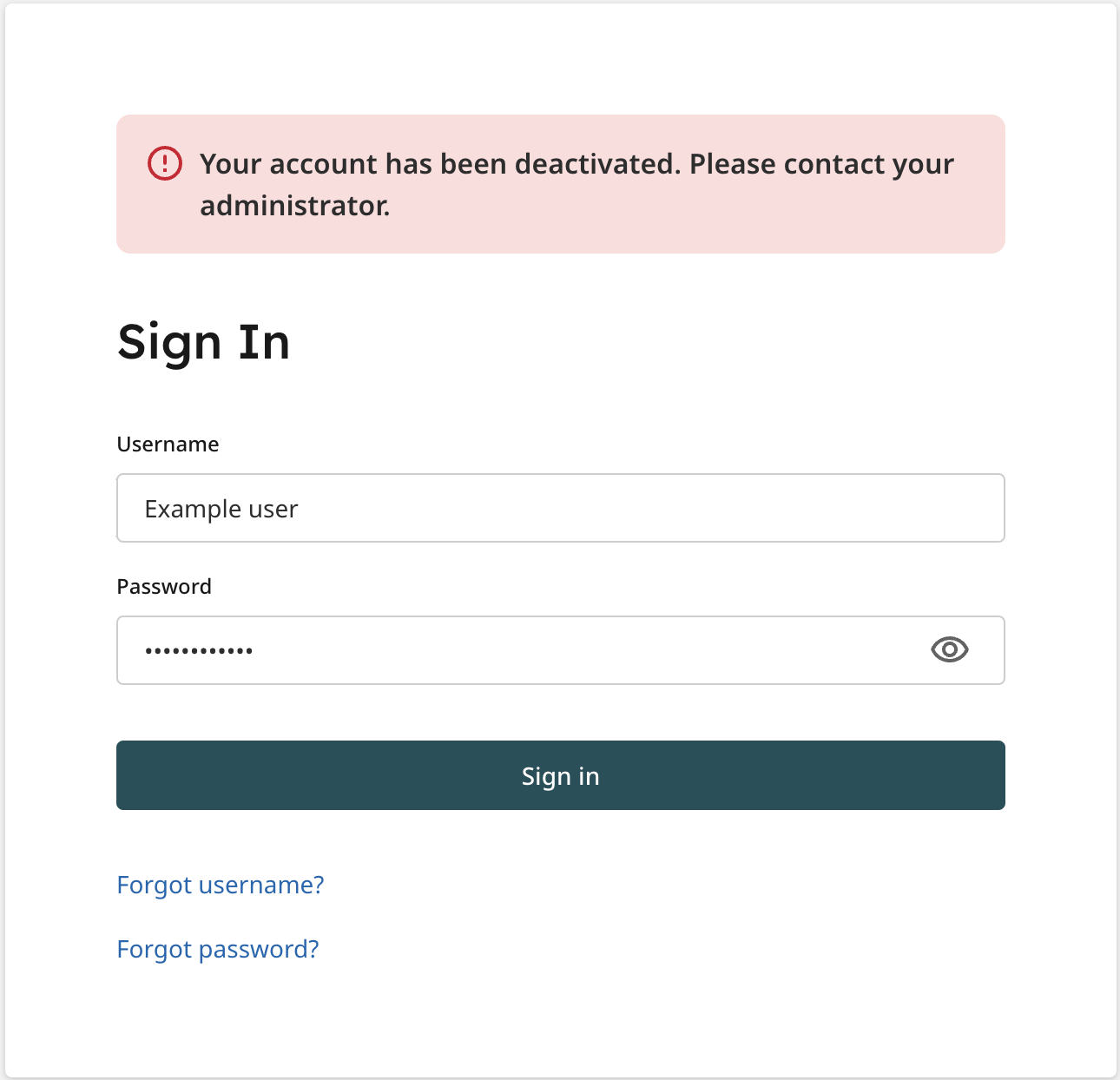Click the Username field label
1120x1080 pixels.
pos(168,444)
